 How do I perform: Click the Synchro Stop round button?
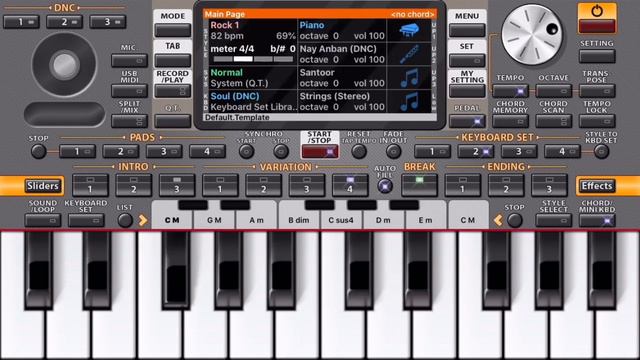pyautogui.click(x=281, y=152)
